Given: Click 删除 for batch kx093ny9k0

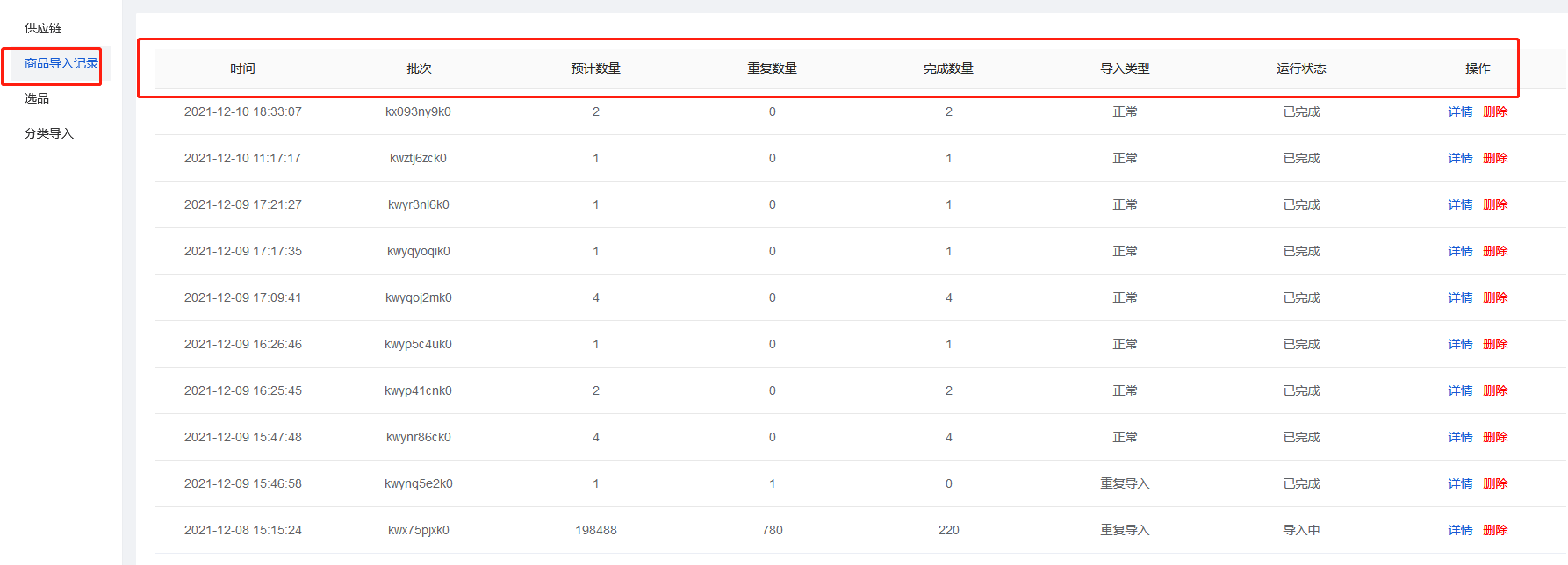Looking at the screenshot, I should 1495,111.
